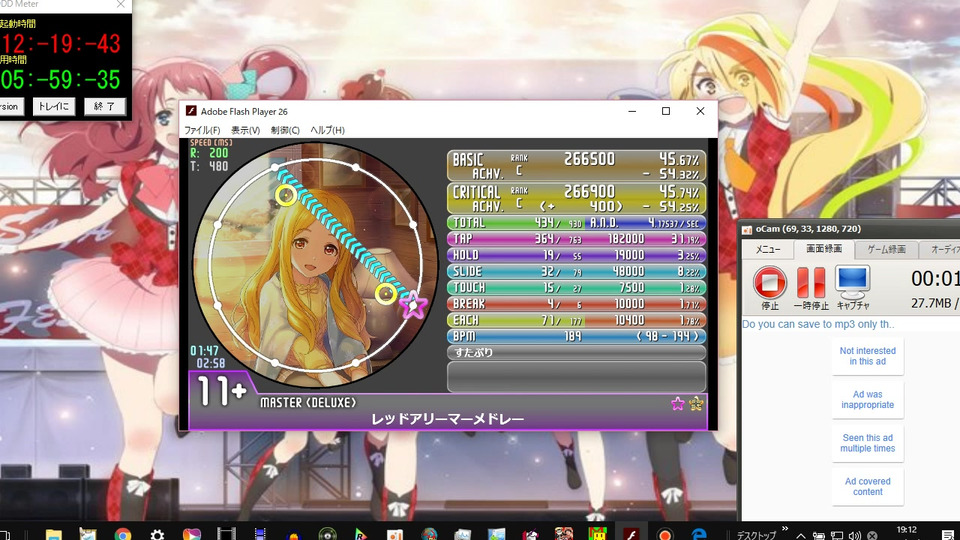Click the song title レッドアリーマーメドレー
This screenshot has height=540, width=960.
pos(448,419)
